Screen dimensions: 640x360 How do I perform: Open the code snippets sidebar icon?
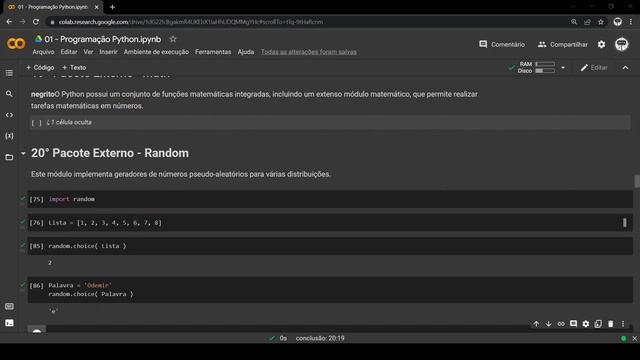coord(9,115)
